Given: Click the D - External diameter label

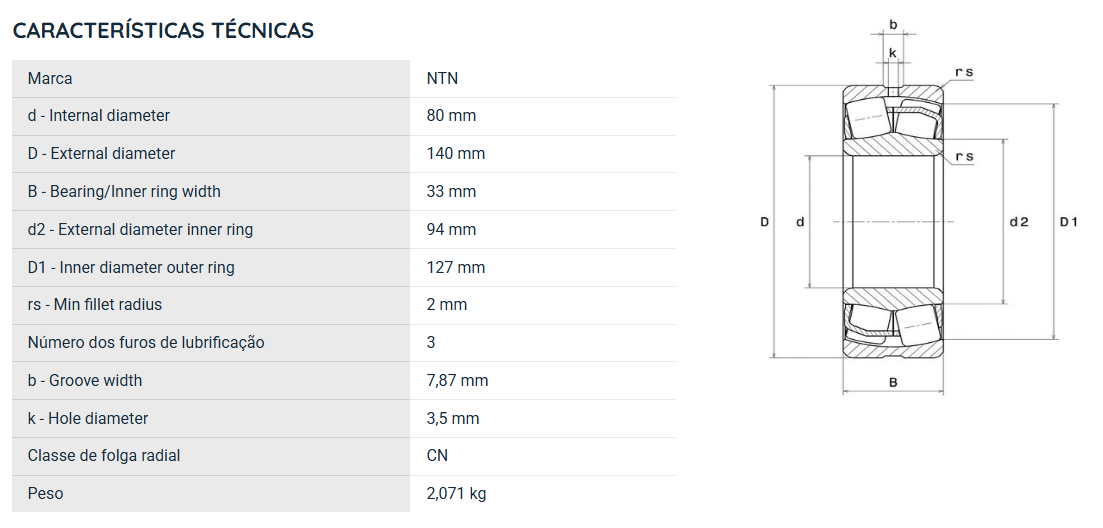Looking at the screenshot, I should 101,153.
